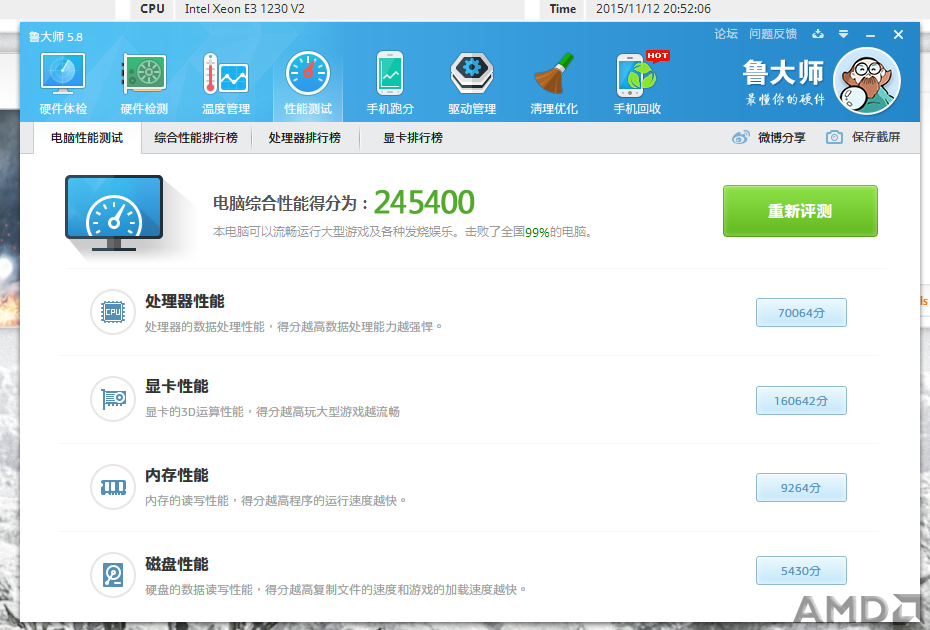
Task: Switch to 电脑性能测试 tab
Action: pyautogui.click(x=87, y=138)
